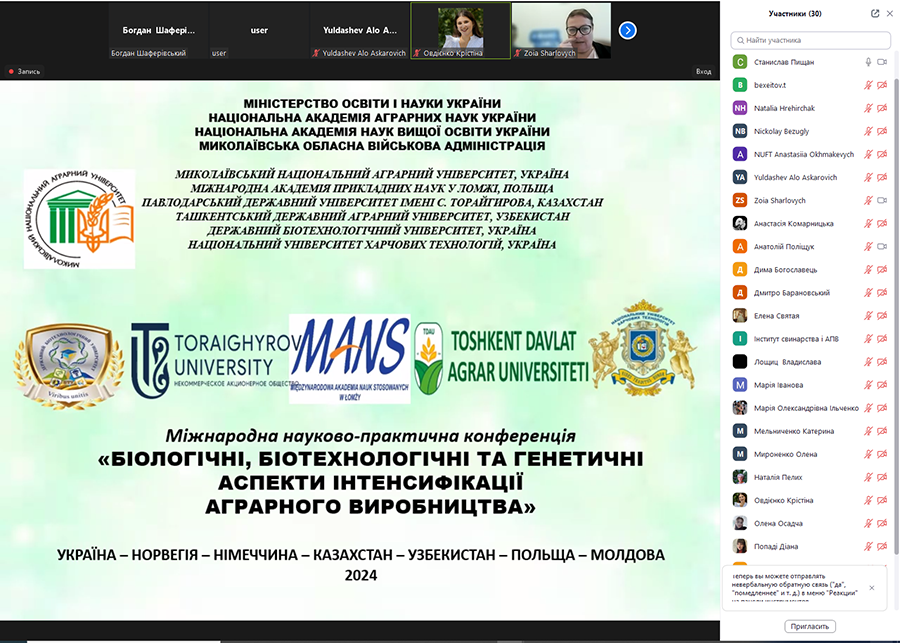Screen dimensions: 900x643
Task: Click the microphone icon for Станислав Пищан
Action: click(x=868, y=62)
